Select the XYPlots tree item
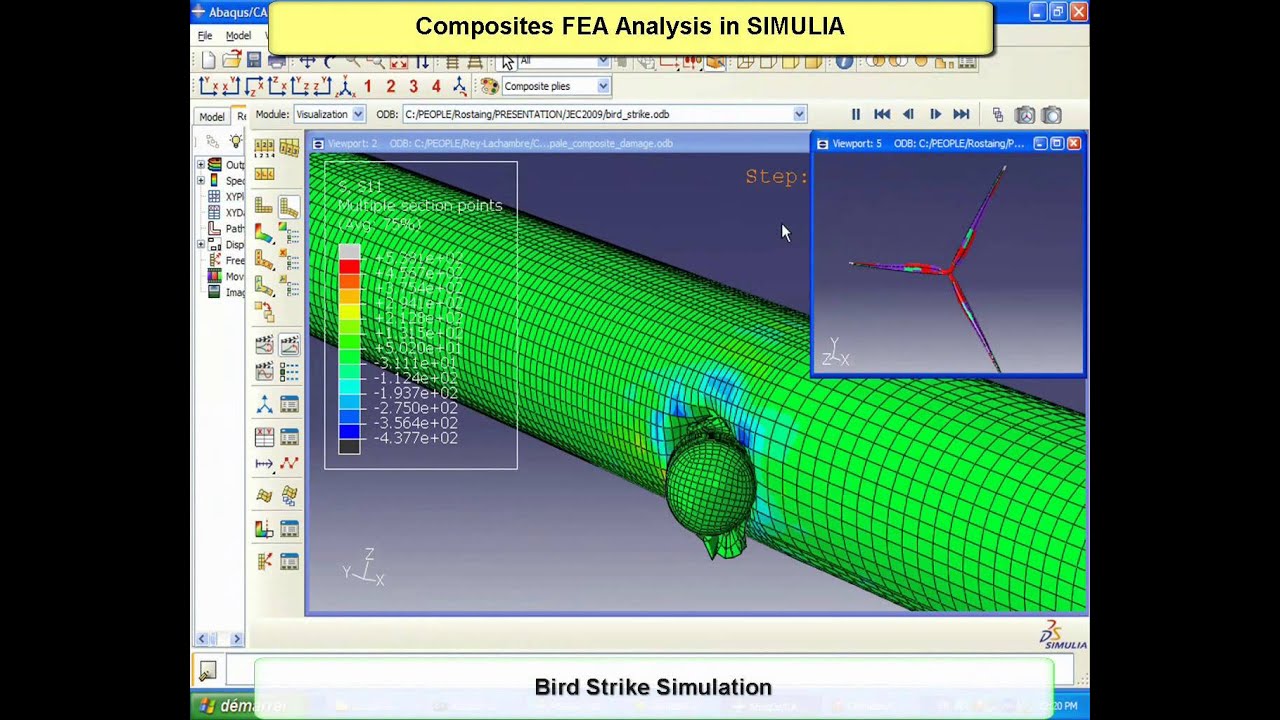Image resolution: width=1280 pixels, height=720 pixels. [x=226, y=197]
